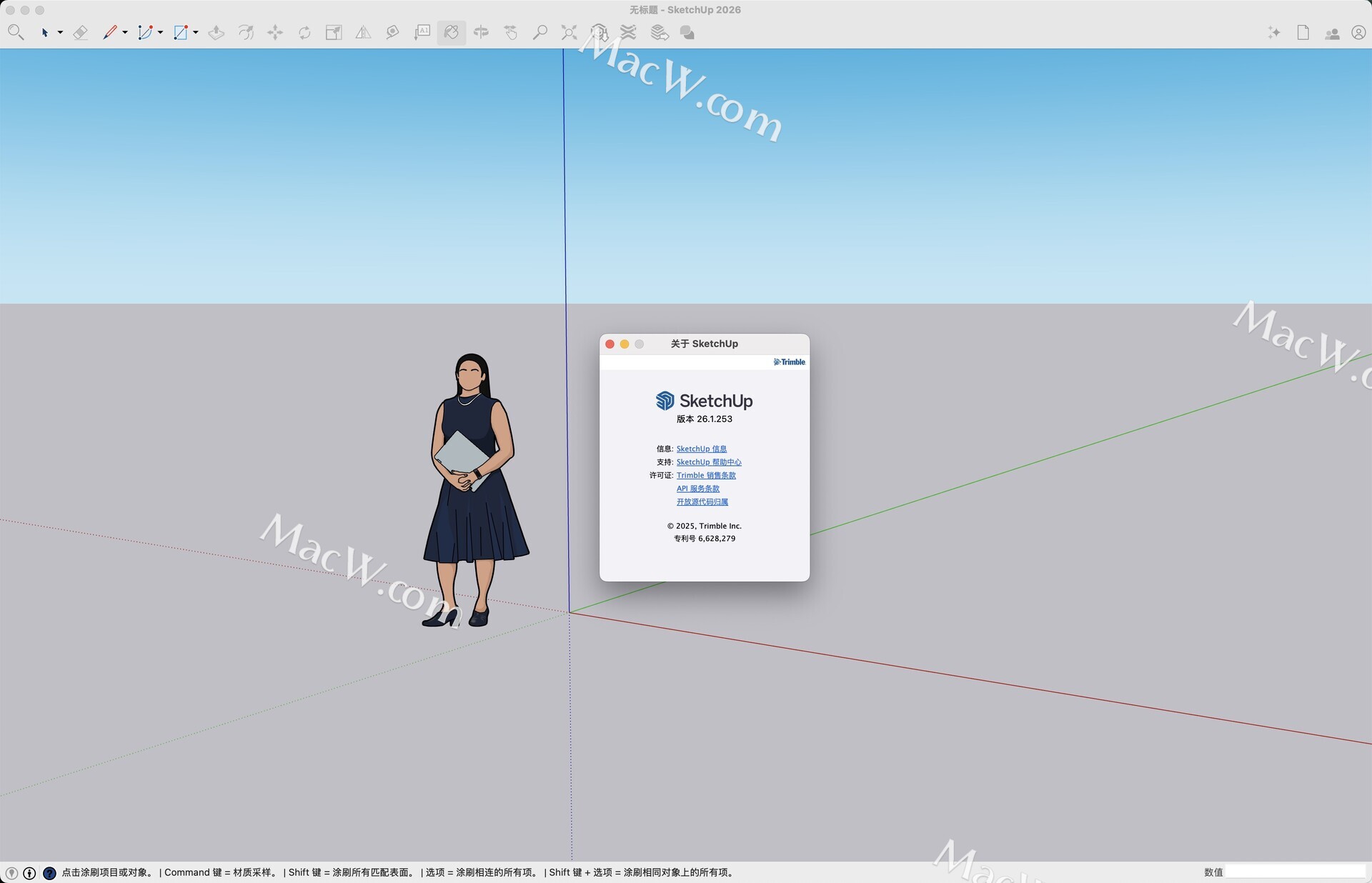Select the Eraser tool
This screenshot has width=1372, height=883.
81,33
